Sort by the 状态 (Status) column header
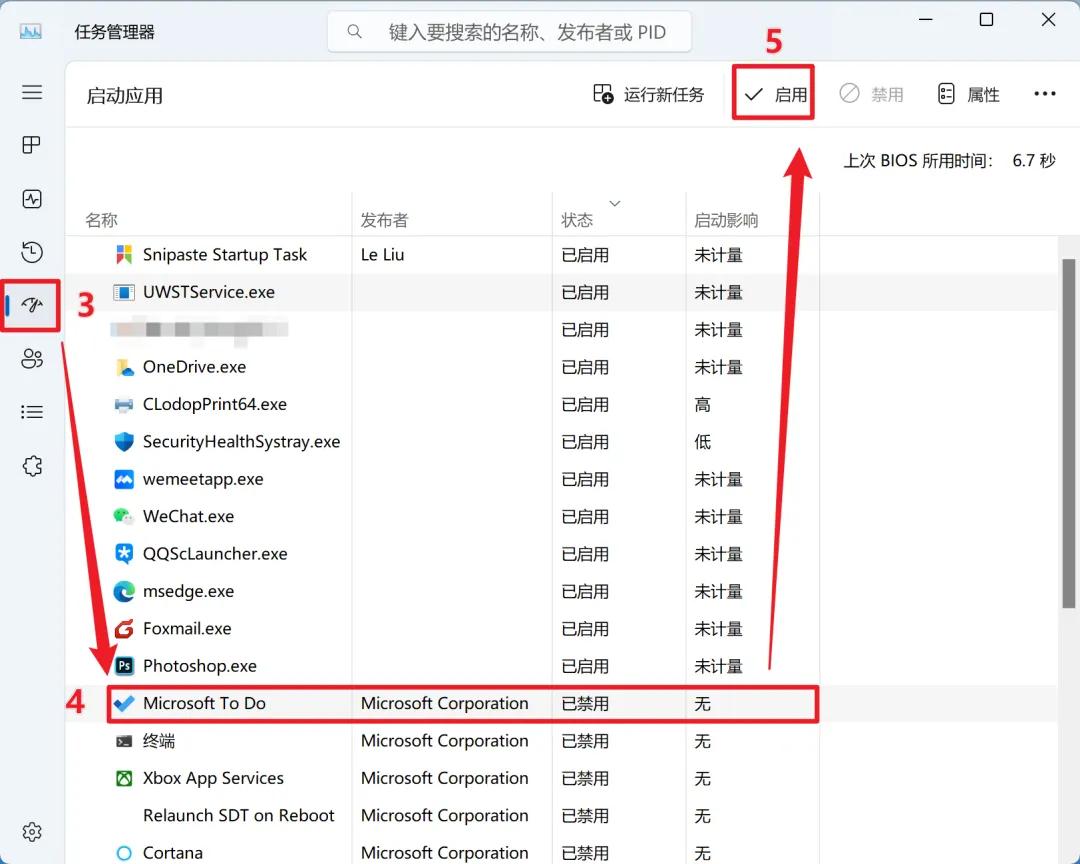 point(577,220)
